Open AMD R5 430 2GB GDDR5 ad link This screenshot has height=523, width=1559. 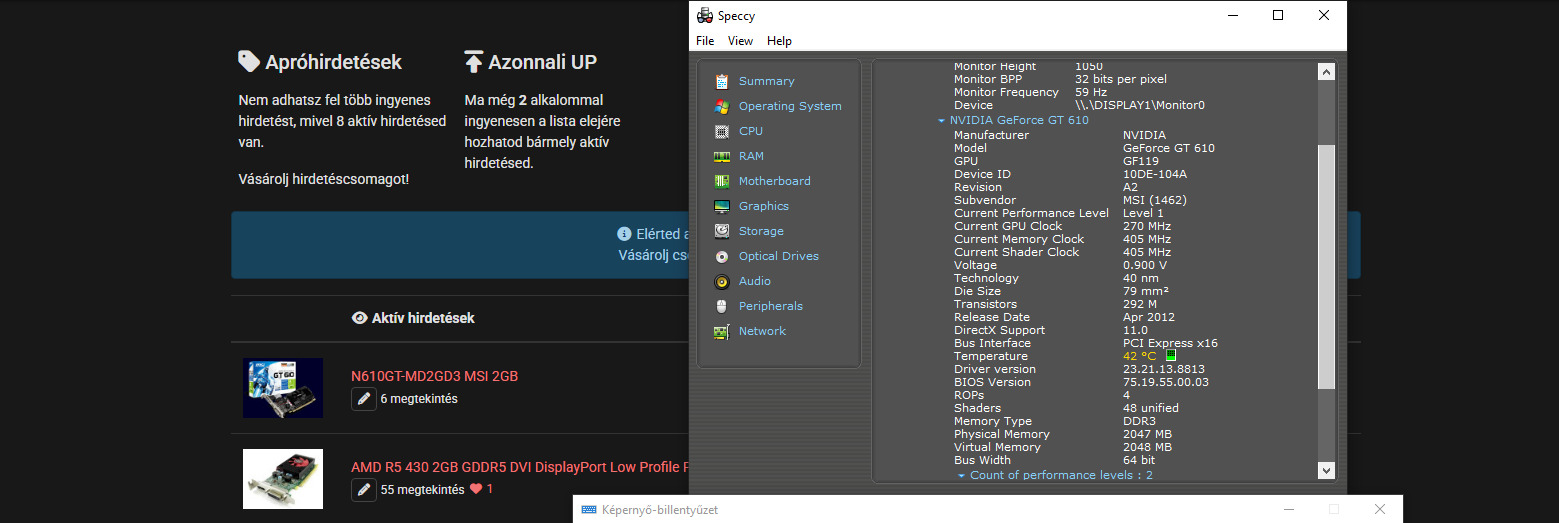[520, 467]
